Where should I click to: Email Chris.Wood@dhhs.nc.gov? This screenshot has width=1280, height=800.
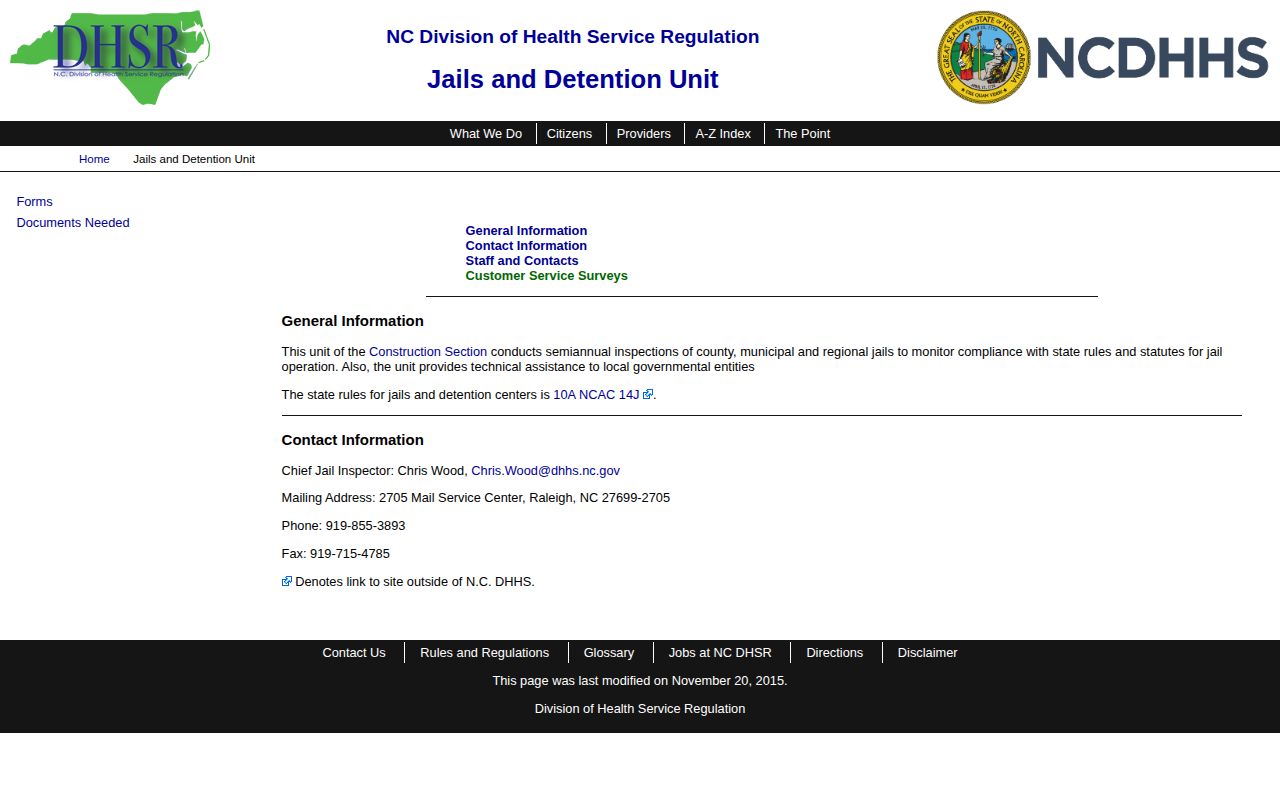[x=546, y=471]
